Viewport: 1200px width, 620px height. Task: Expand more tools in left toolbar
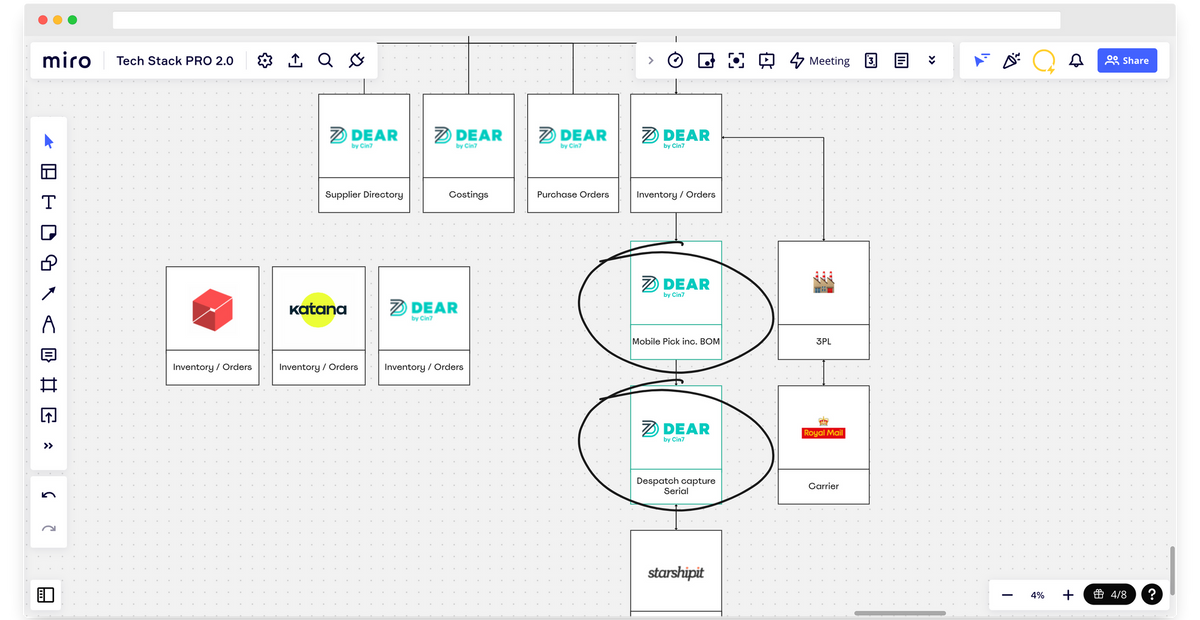[x=48, y=446]
